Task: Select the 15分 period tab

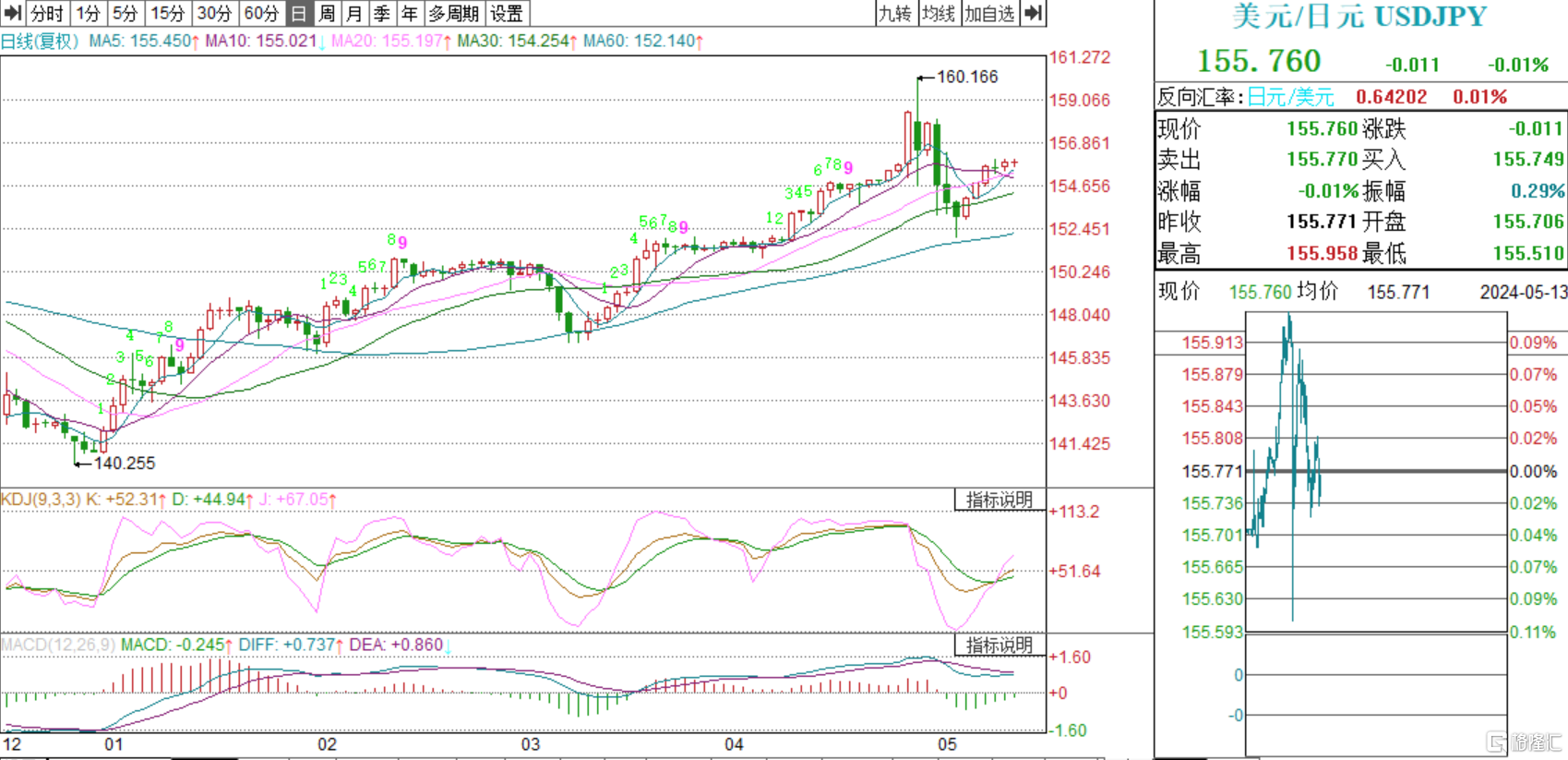Action: click(x=168, y=13)
